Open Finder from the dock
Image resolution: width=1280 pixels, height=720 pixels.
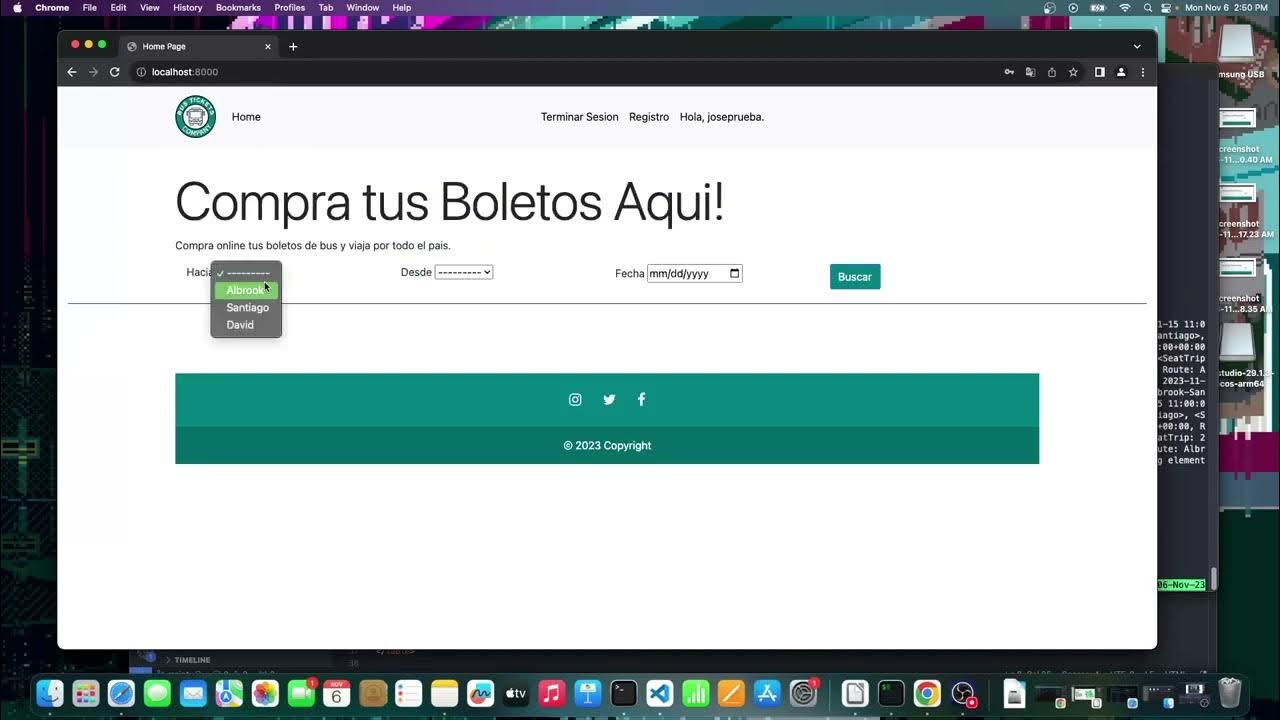[49, 693]
